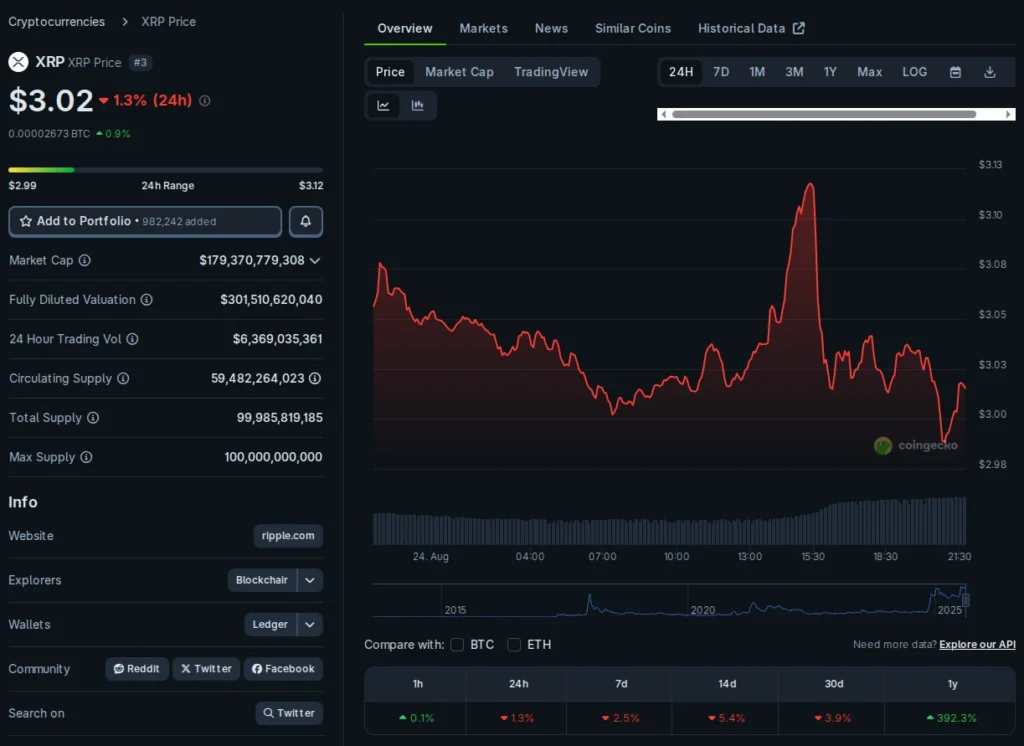The width and height of the screenshot is (1024, 746).
Task: Switch to line chart view icon
Action: 383,105
